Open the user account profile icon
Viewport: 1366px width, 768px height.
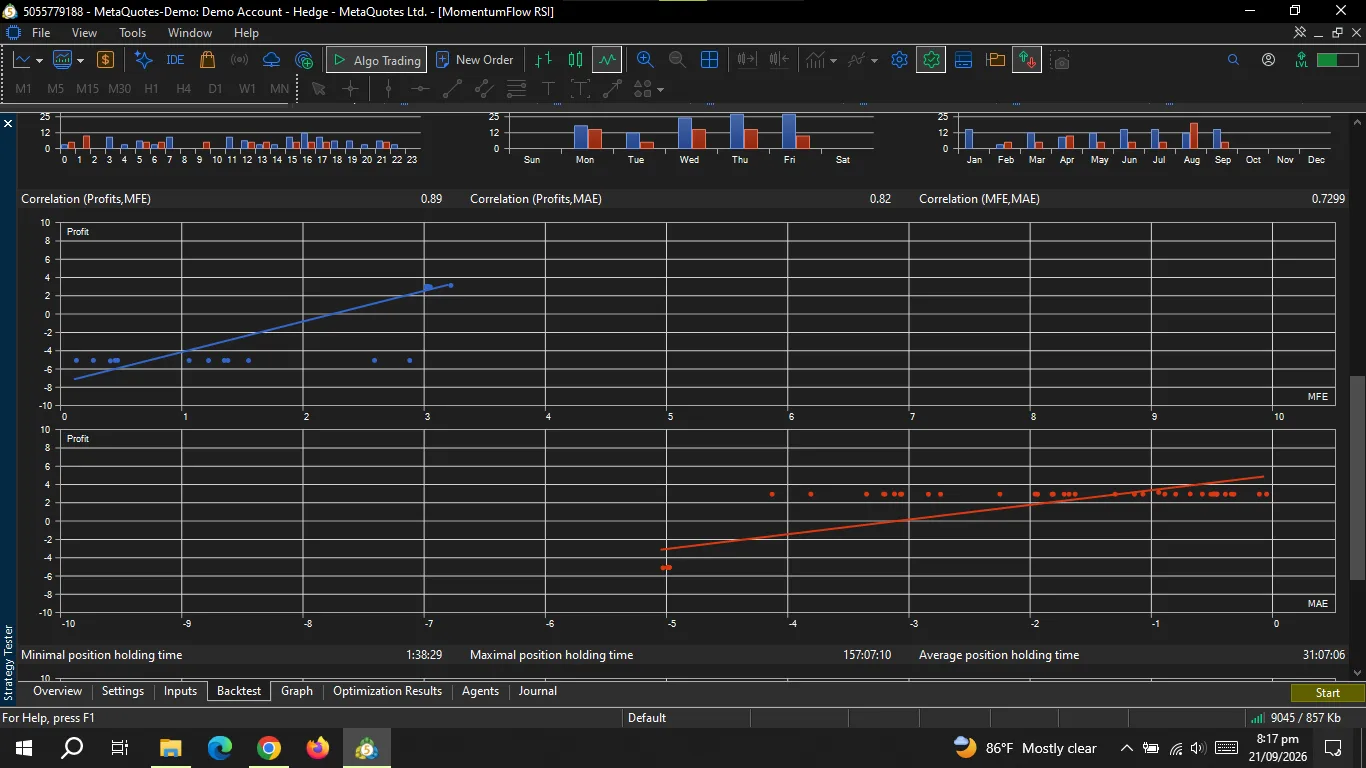1268,60
